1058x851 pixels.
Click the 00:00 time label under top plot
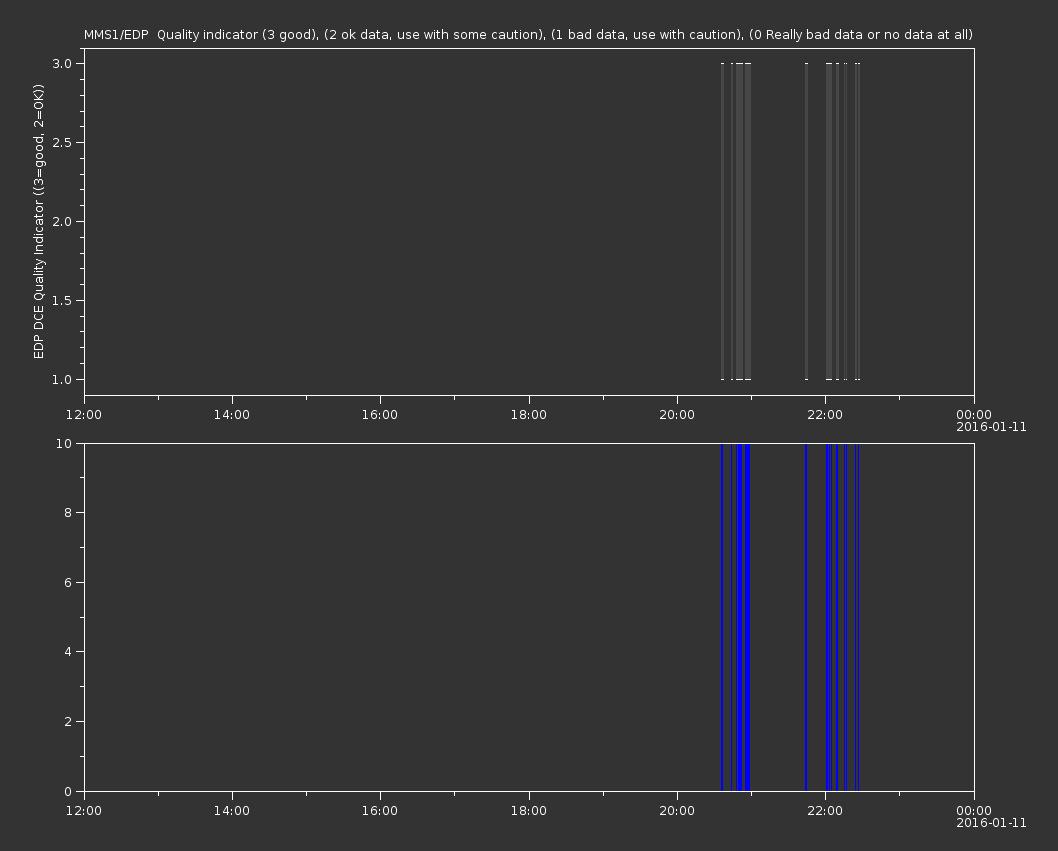pos(974,414)
